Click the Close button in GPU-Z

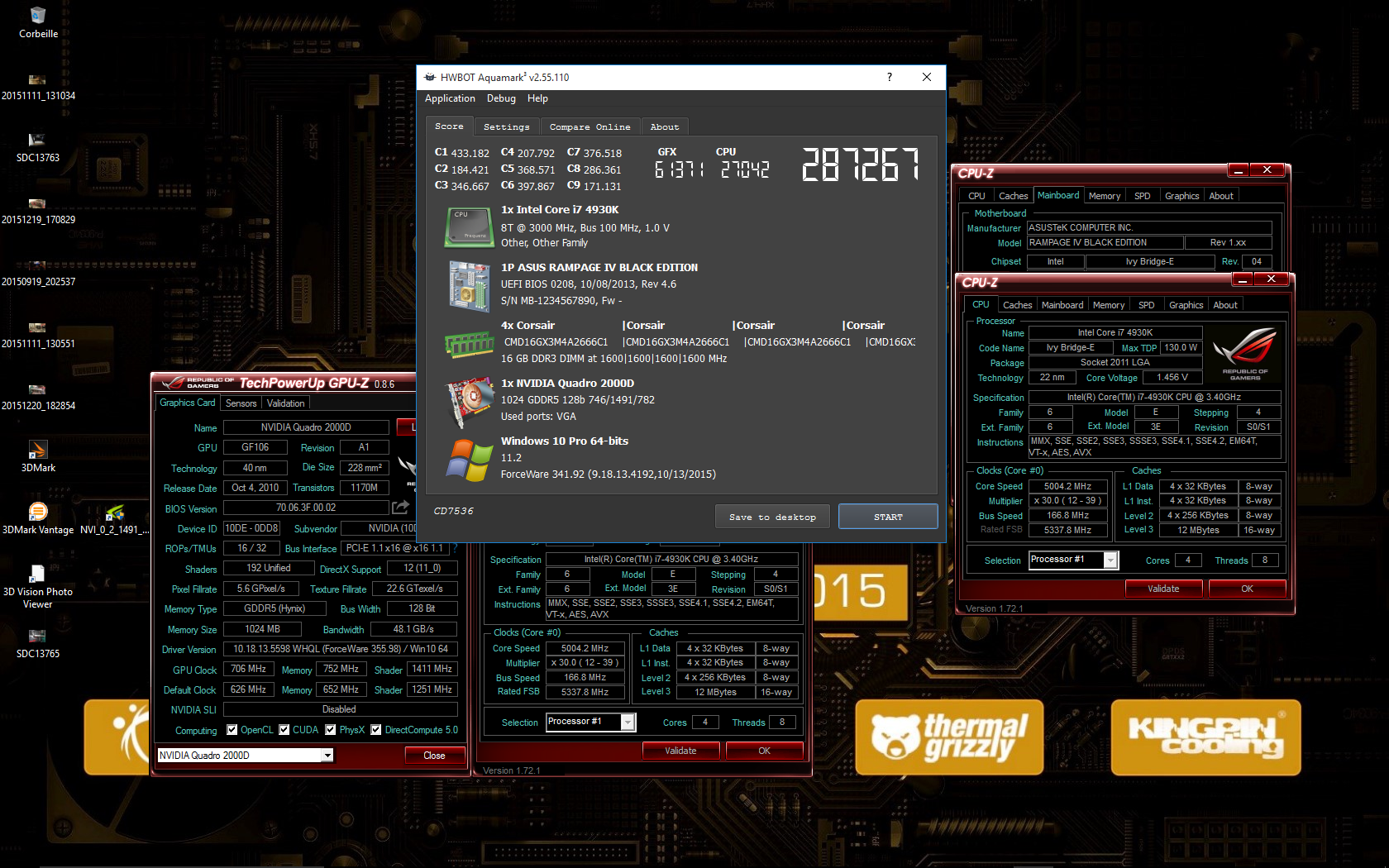tap(434, 756)
